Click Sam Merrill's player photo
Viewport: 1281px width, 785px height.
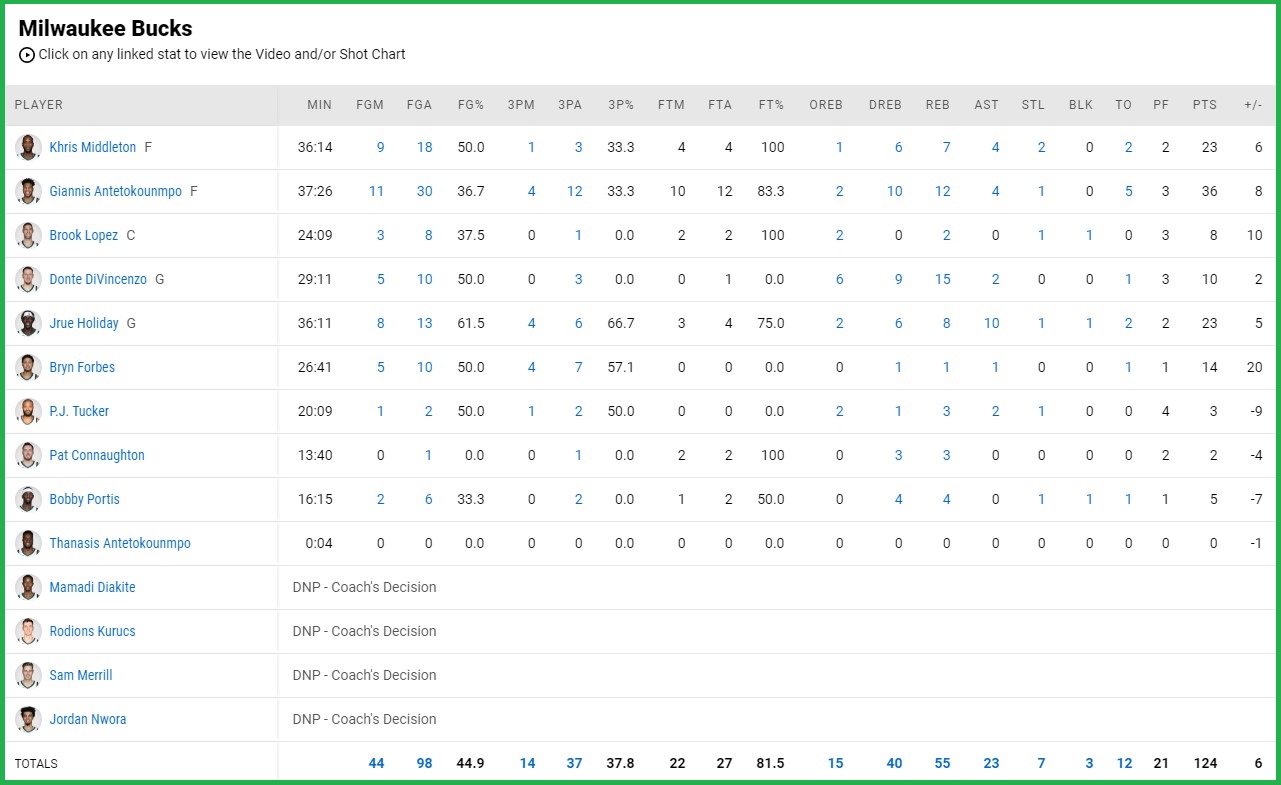(28, 675)
